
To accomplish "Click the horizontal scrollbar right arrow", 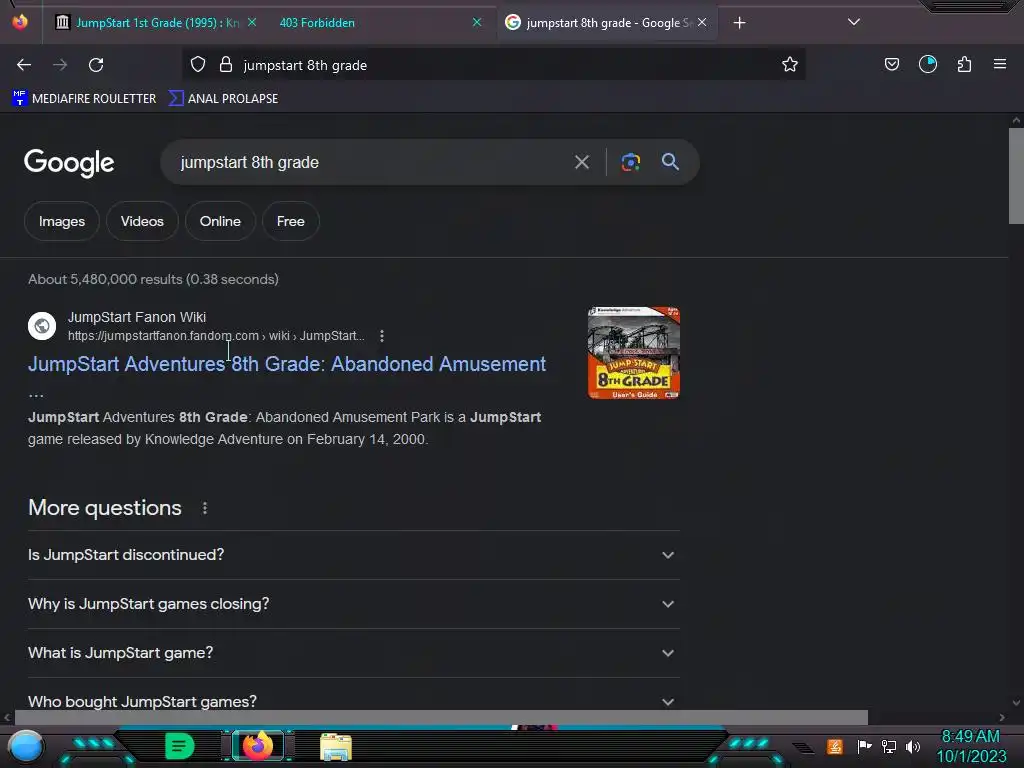I will click(1002, 717).
